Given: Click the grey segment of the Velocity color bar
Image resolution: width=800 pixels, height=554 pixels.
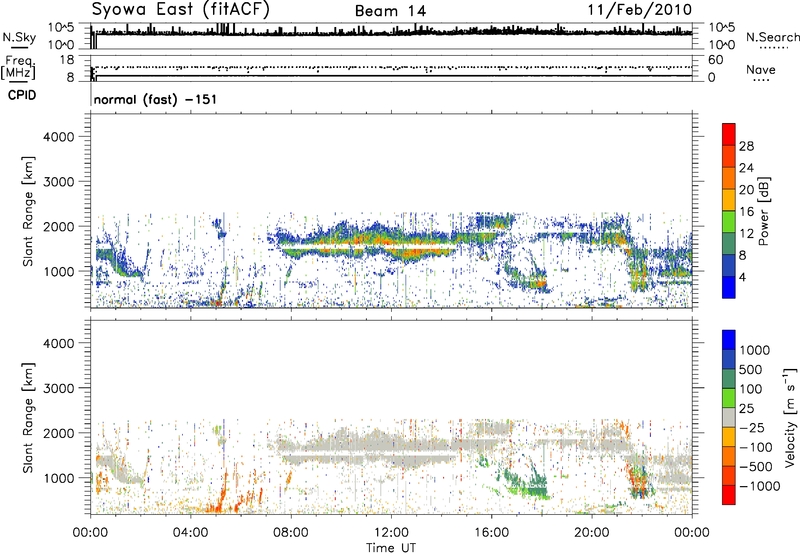Looking at the screenshot, I should tap(729, 418).
